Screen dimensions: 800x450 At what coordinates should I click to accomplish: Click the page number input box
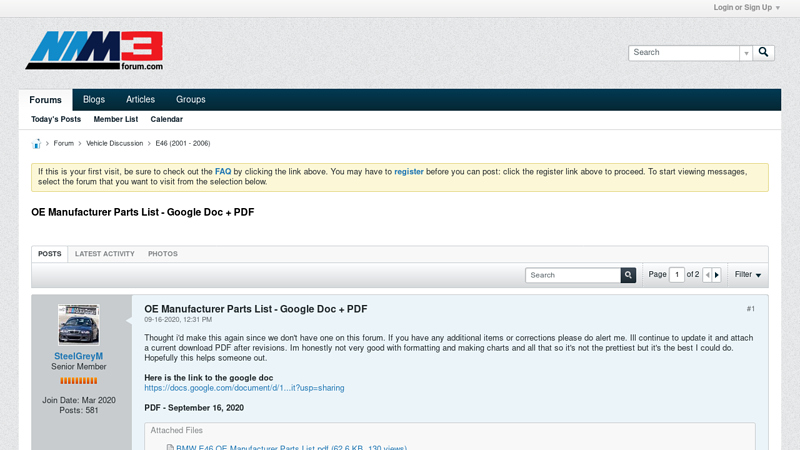[x=677, y=275]
